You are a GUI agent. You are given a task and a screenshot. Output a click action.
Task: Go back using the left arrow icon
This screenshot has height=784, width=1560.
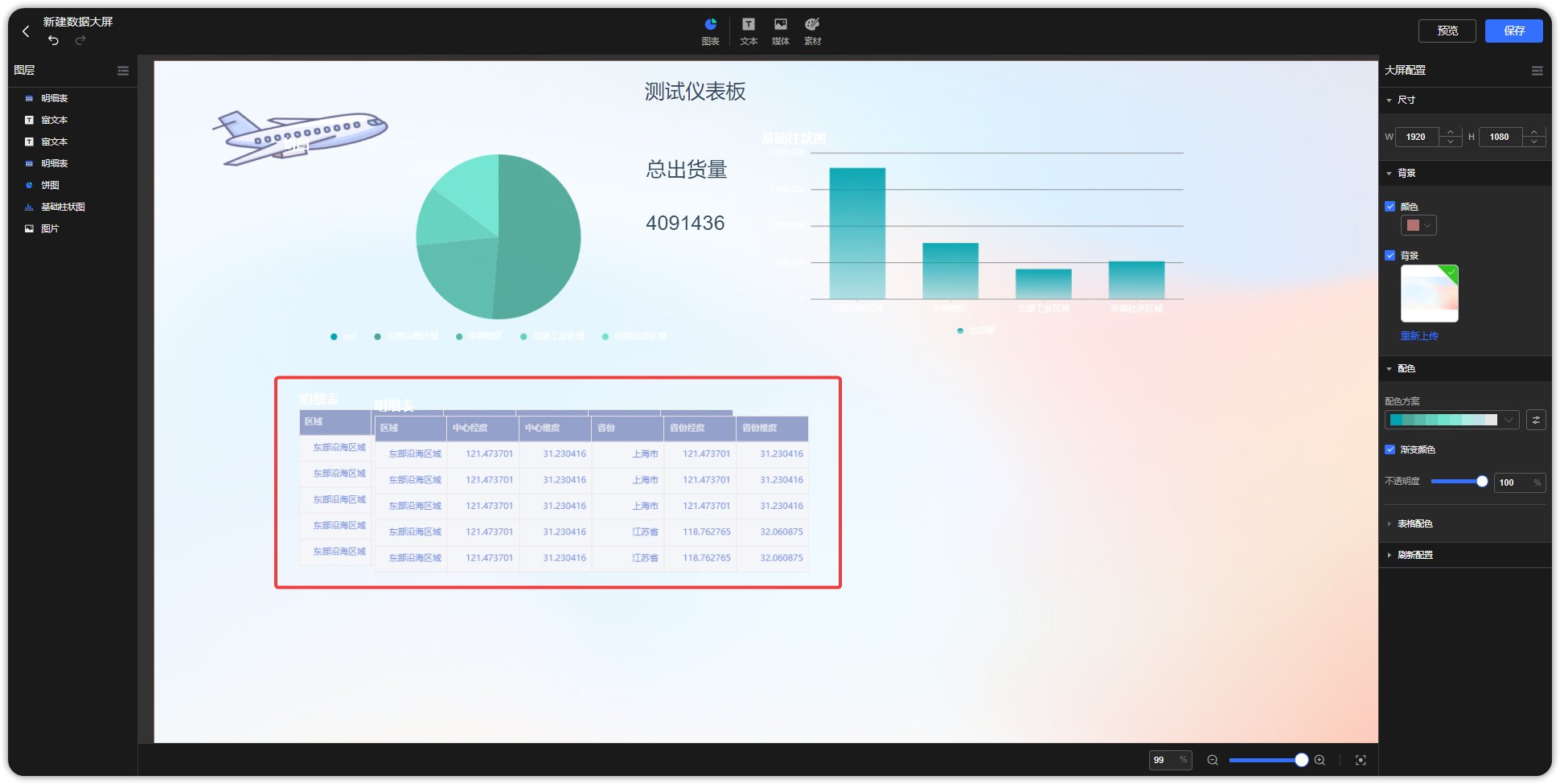point(26,31)
